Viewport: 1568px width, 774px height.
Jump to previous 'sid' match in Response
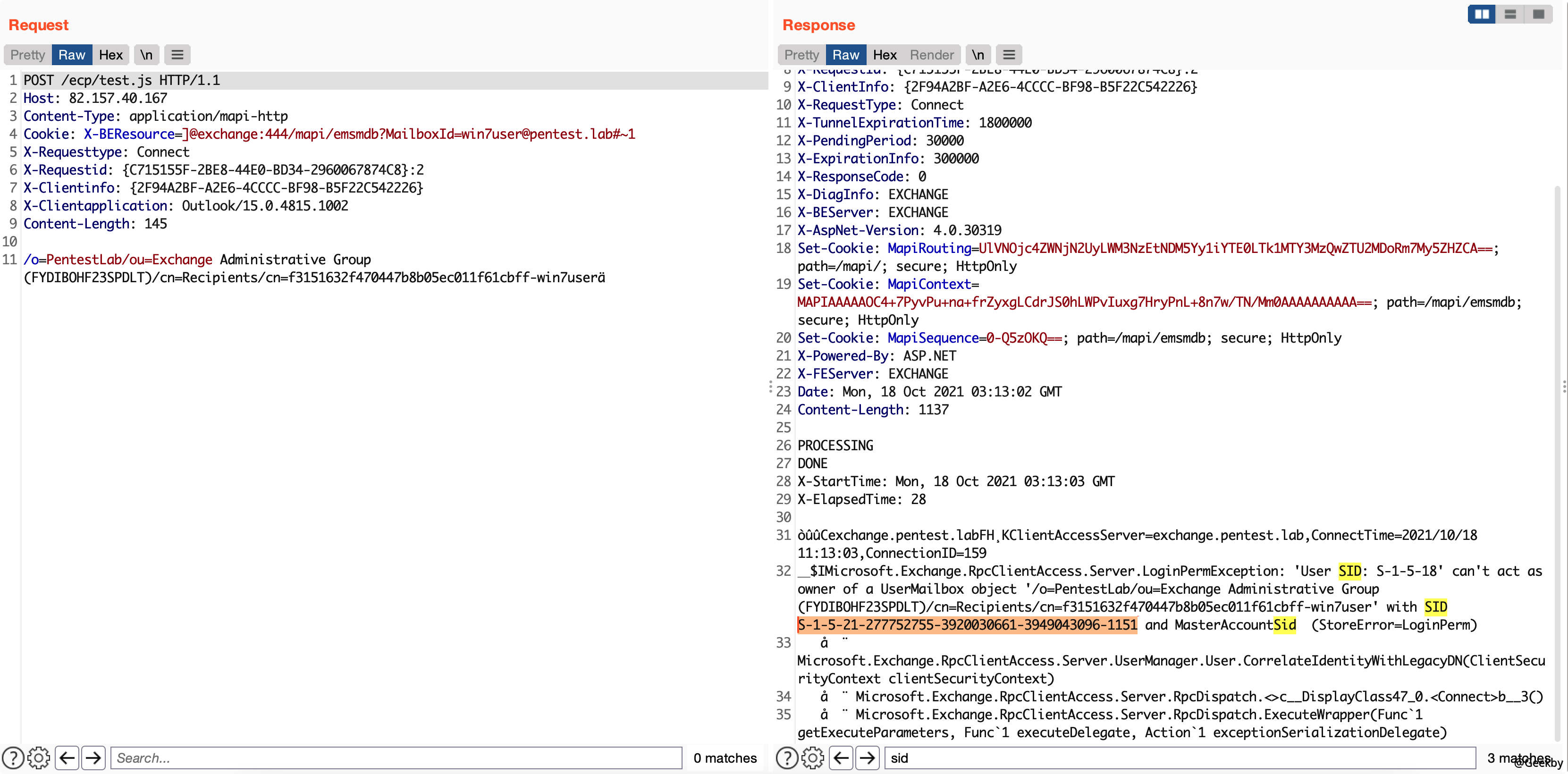(841, 757)
